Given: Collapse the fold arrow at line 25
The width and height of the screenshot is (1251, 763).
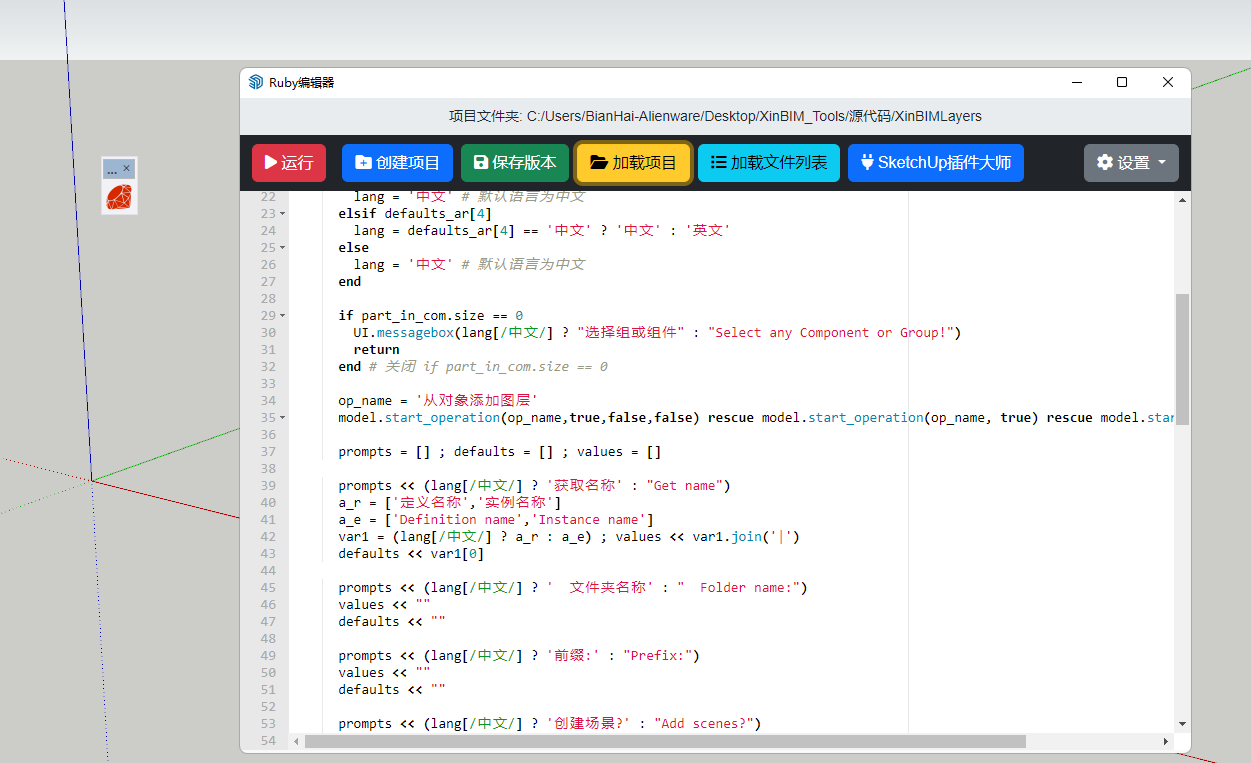Looking at the screenshot, I should [282, 248].
